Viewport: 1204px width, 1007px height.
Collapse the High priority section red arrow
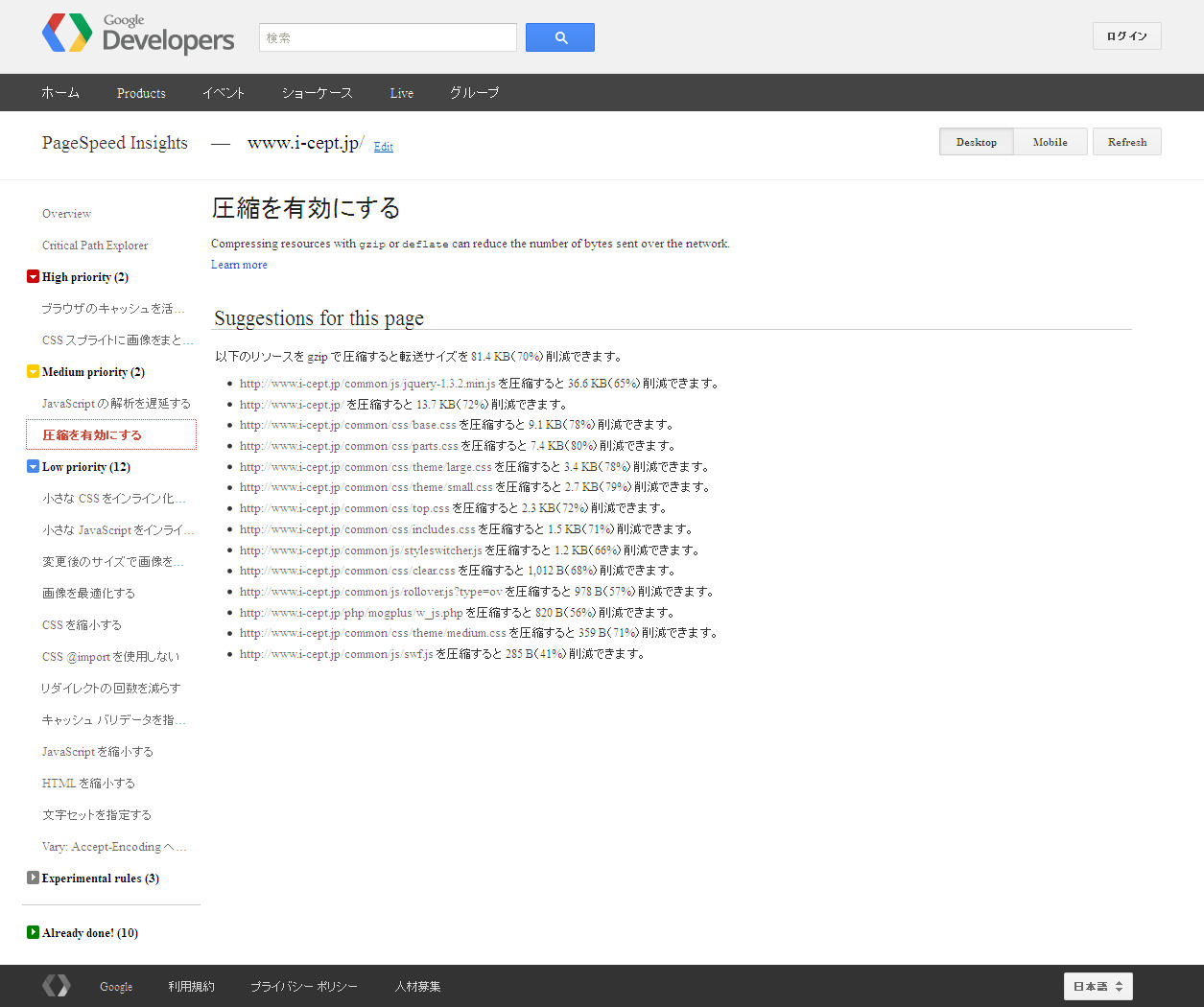click(x=33, y=277)
